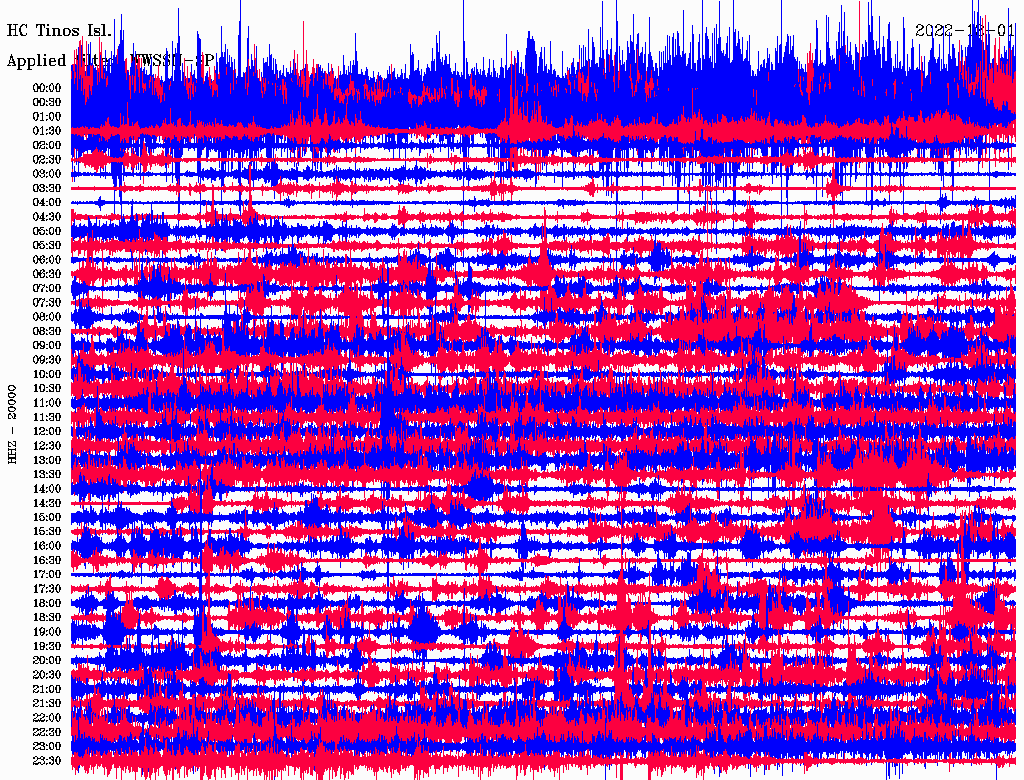Viewport: 1024px width, 780px height.
Task: Click the date stamp starting with 2022
Action: tap(965, 31)
